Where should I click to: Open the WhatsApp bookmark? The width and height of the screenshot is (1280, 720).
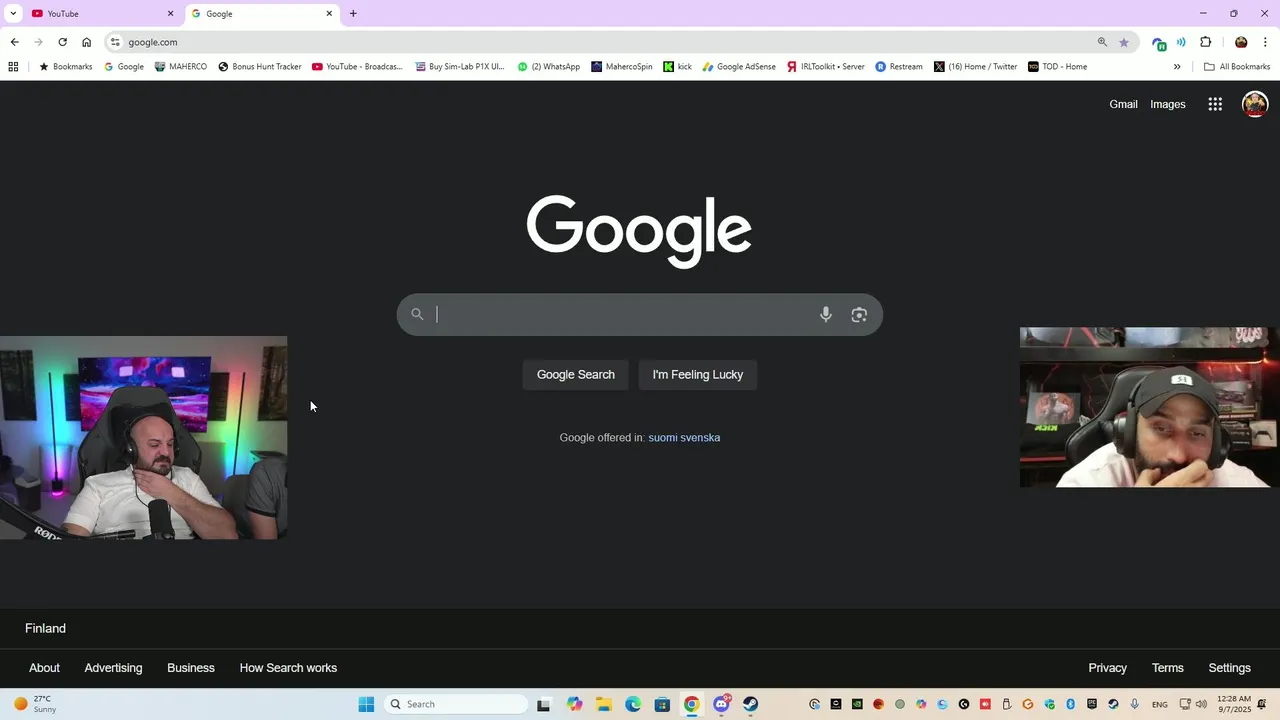549,67
